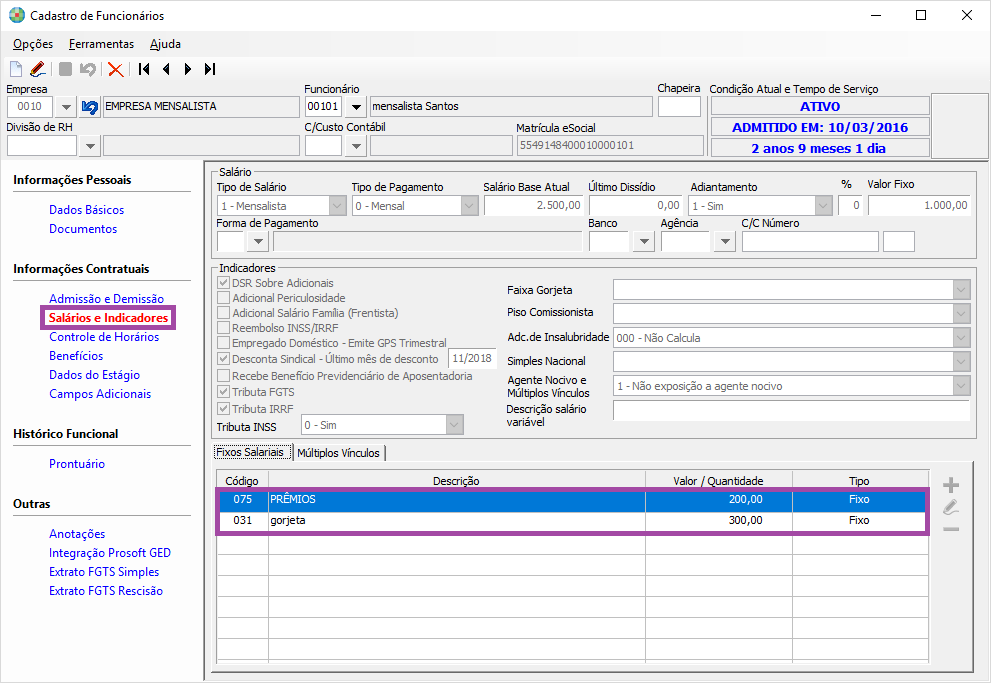The image size is (991, 683).
Task: Open the Tipo de Pagamento dropdown
Action: tap(470, 206)
